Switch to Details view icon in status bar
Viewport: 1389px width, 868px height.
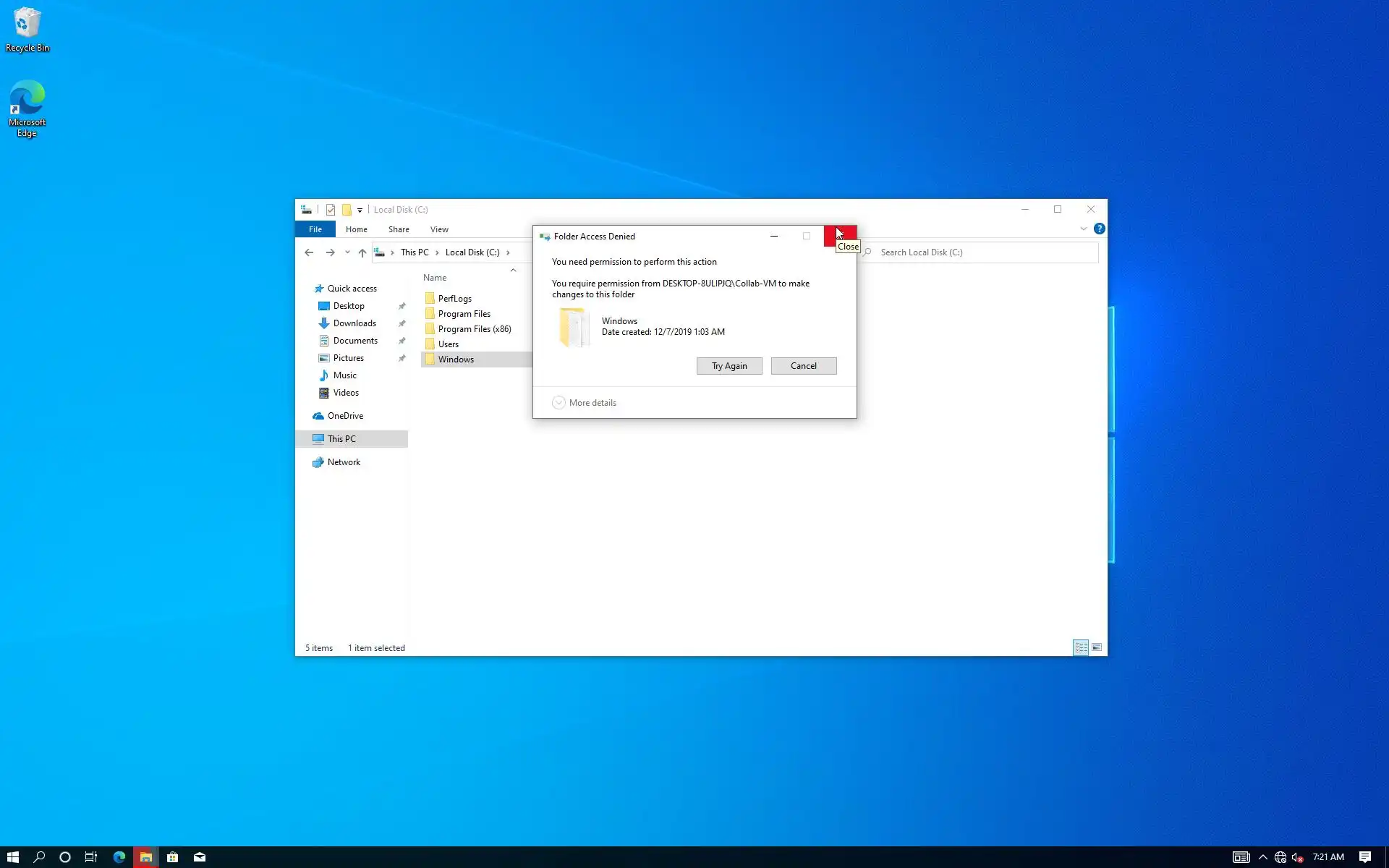click(1081, 647)
